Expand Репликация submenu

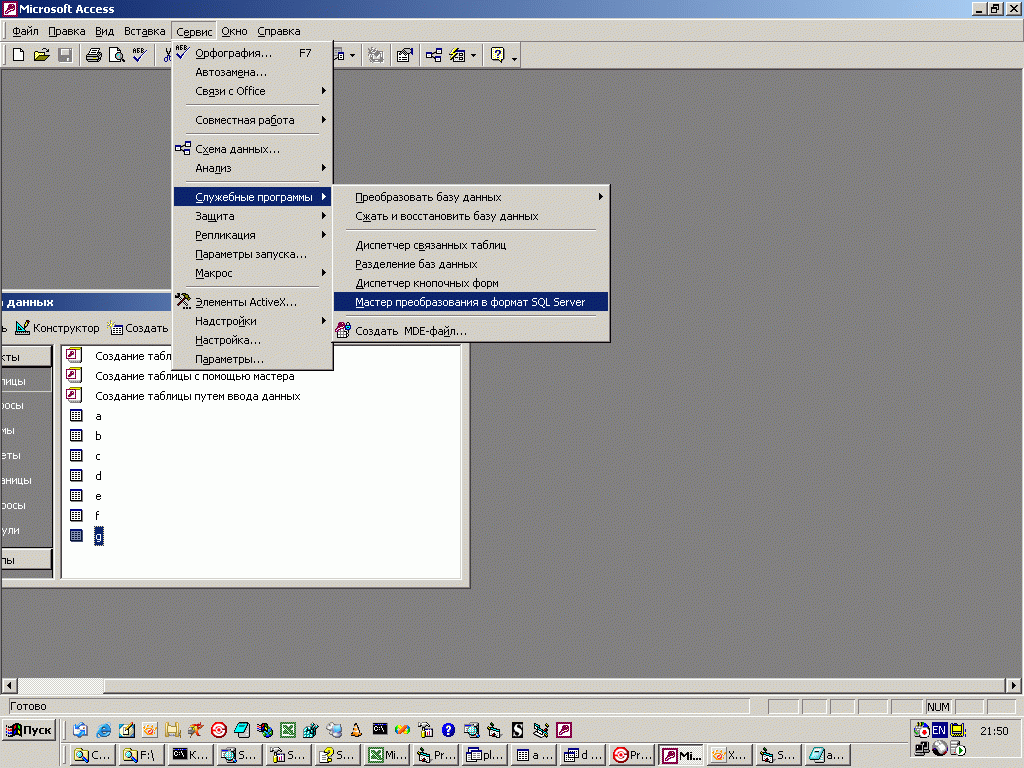click(253, 234)
